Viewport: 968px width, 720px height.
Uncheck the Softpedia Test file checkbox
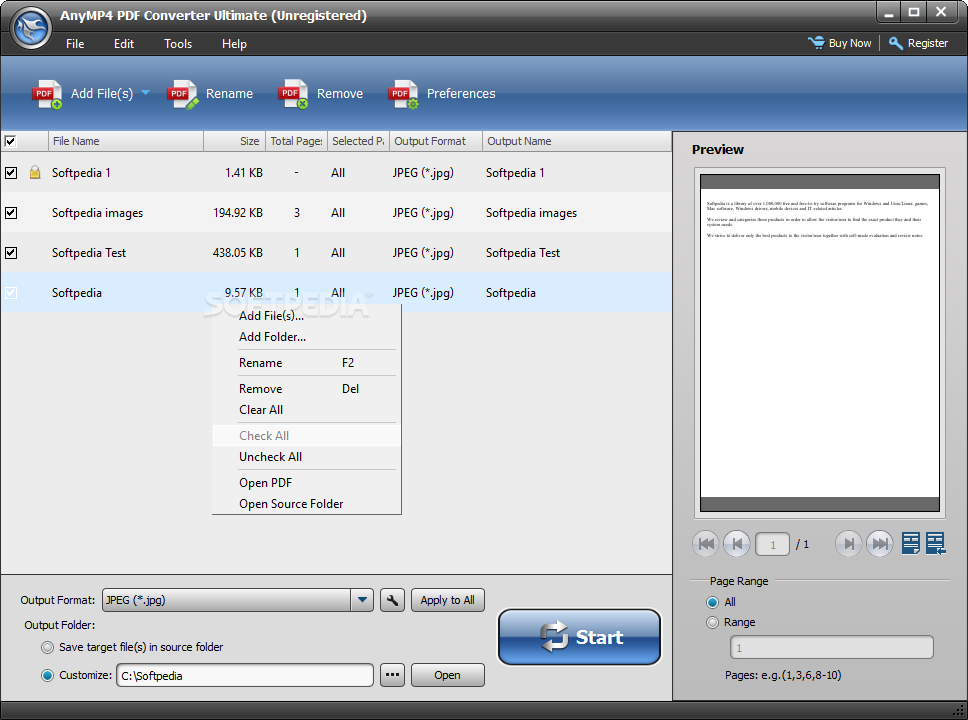[x=11, y=253]
